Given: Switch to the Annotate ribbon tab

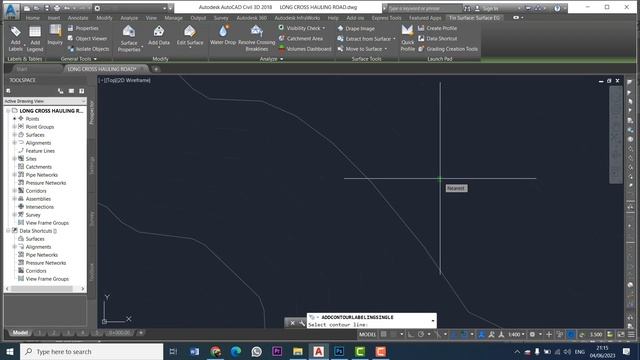Looking at the screenshot, I should point(78,18).
